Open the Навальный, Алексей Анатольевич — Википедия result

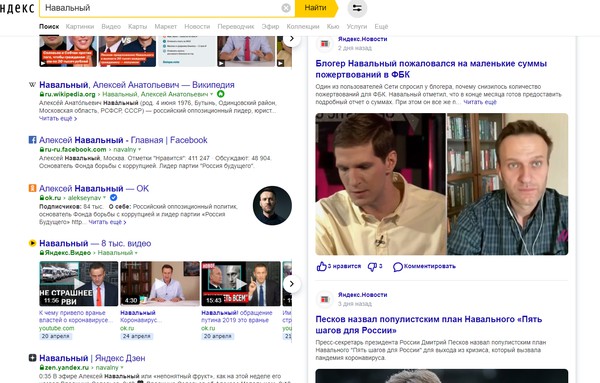137,85
